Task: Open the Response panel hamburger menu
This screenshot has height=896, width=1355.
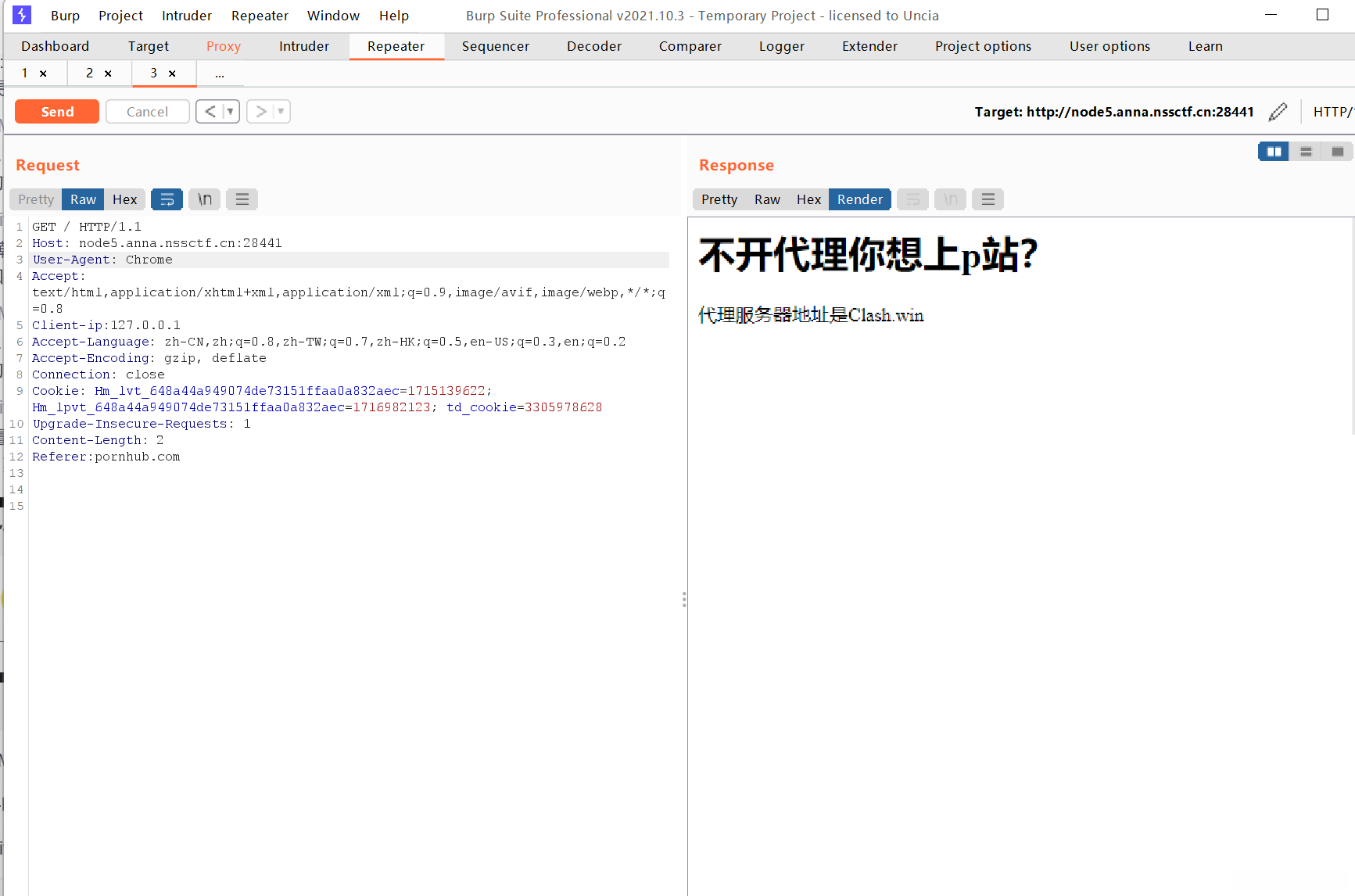Action: pos(988,199)
